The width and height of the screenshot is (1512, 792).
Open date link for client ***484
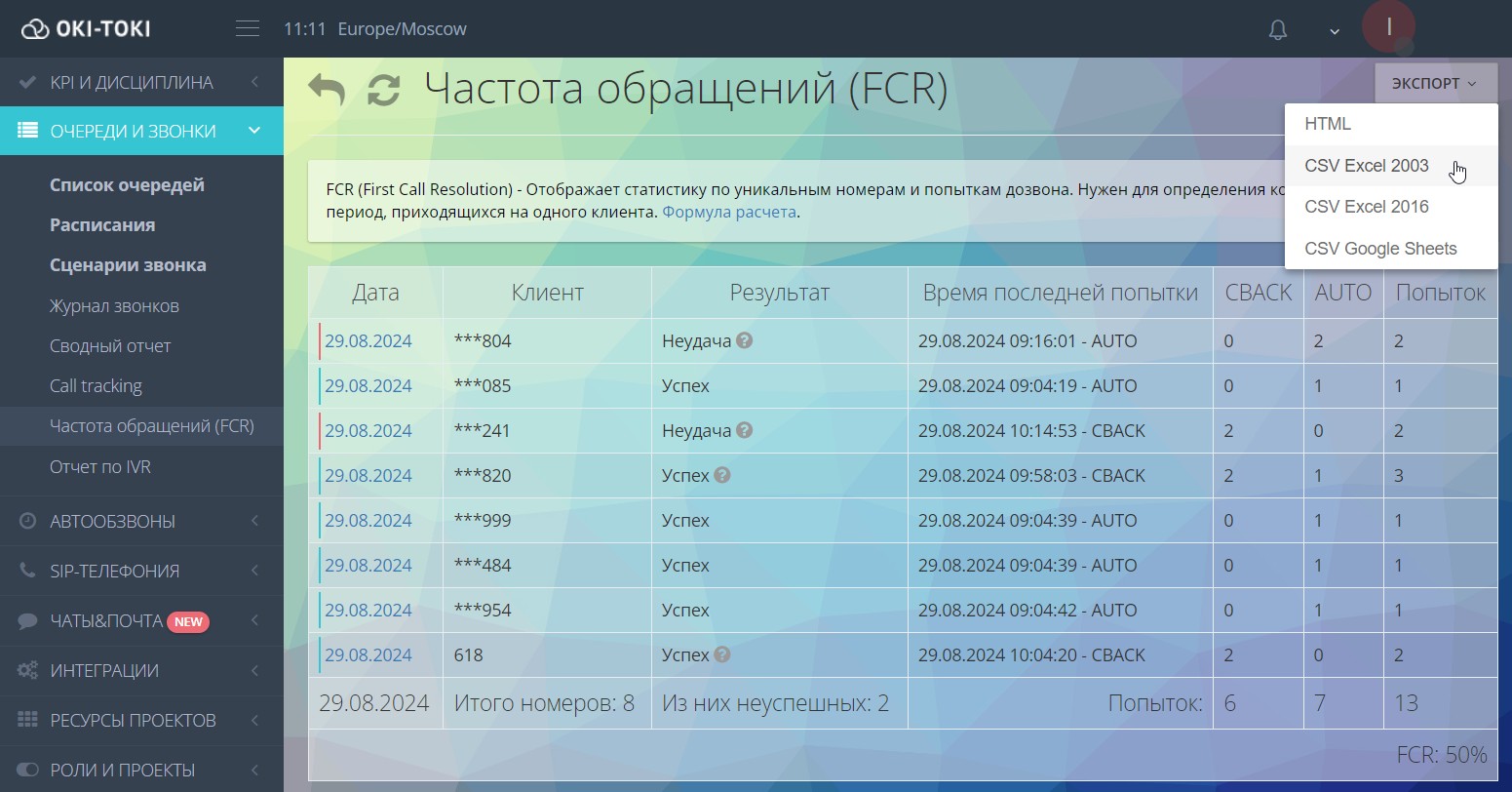pos(368,566)
